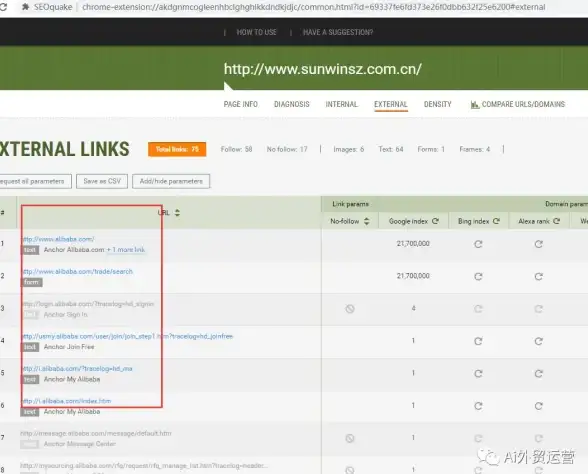Open mysourcing.alibaba.com rfq link in row 8
Image resolution: width=588 pixels, height=474 pixels.
[144, 466]
